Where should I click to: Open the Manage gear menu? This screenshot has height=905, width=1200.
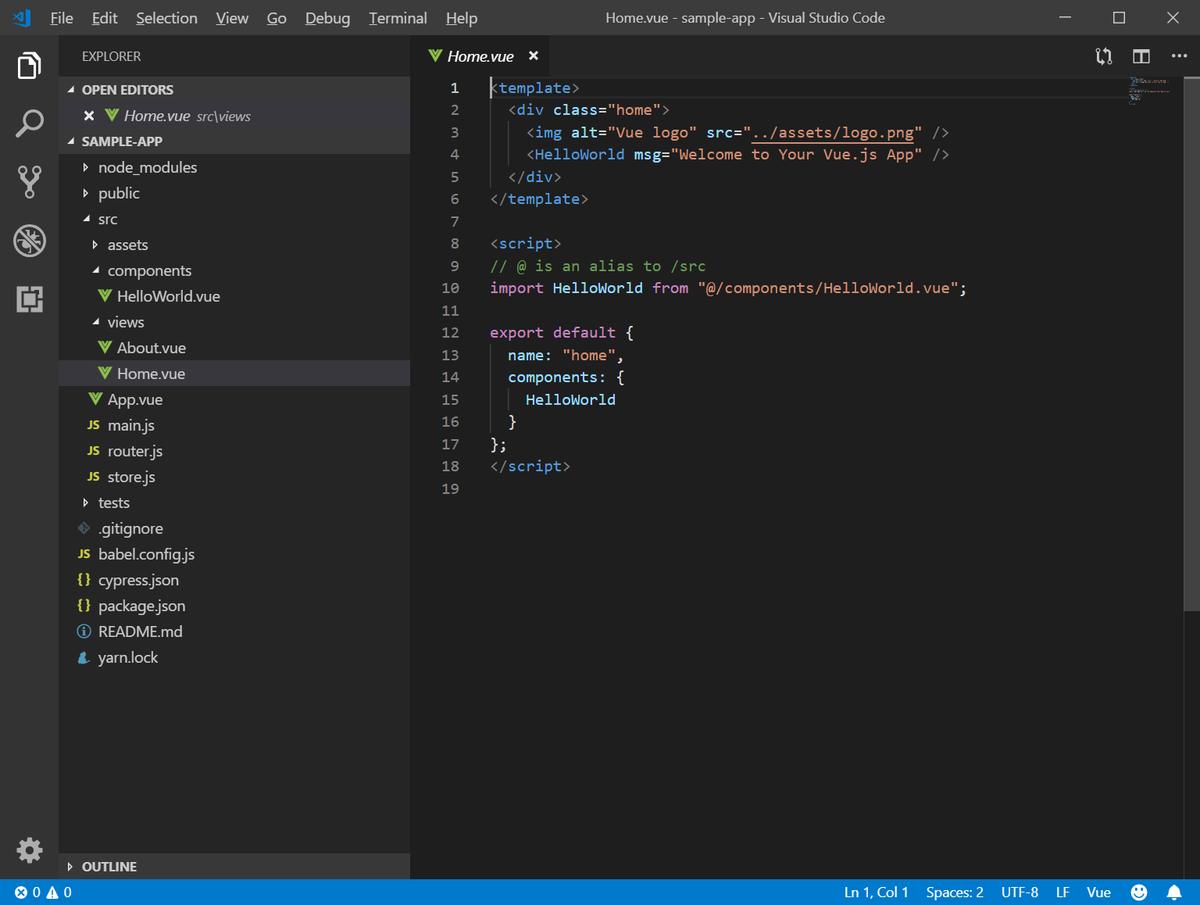tap(29, 850)
